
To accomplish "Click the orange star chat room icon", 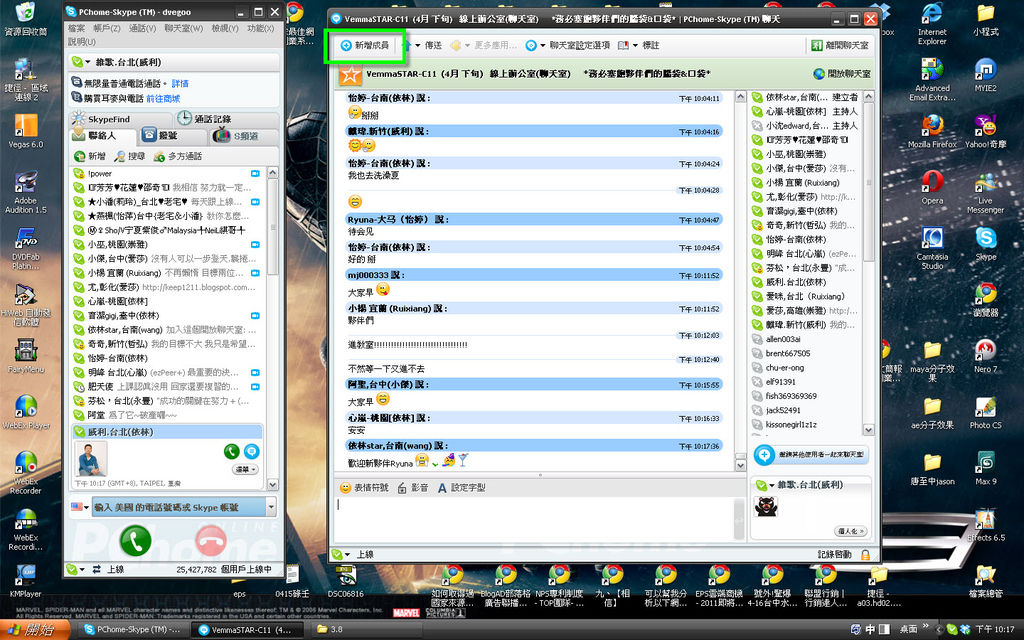I will click(350, 74).
